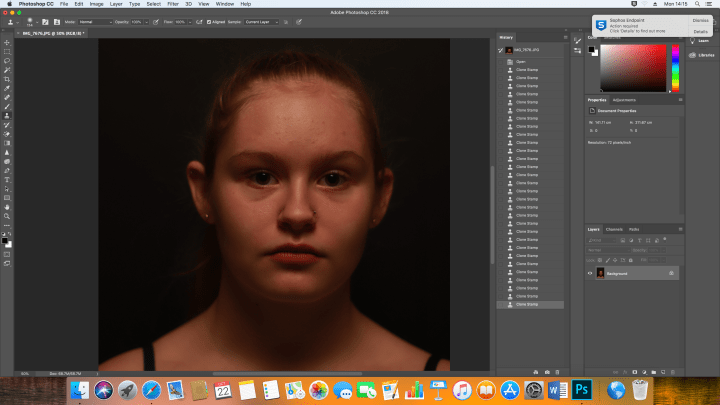
Task: Open the Learn panel
Action: [699, 41]
